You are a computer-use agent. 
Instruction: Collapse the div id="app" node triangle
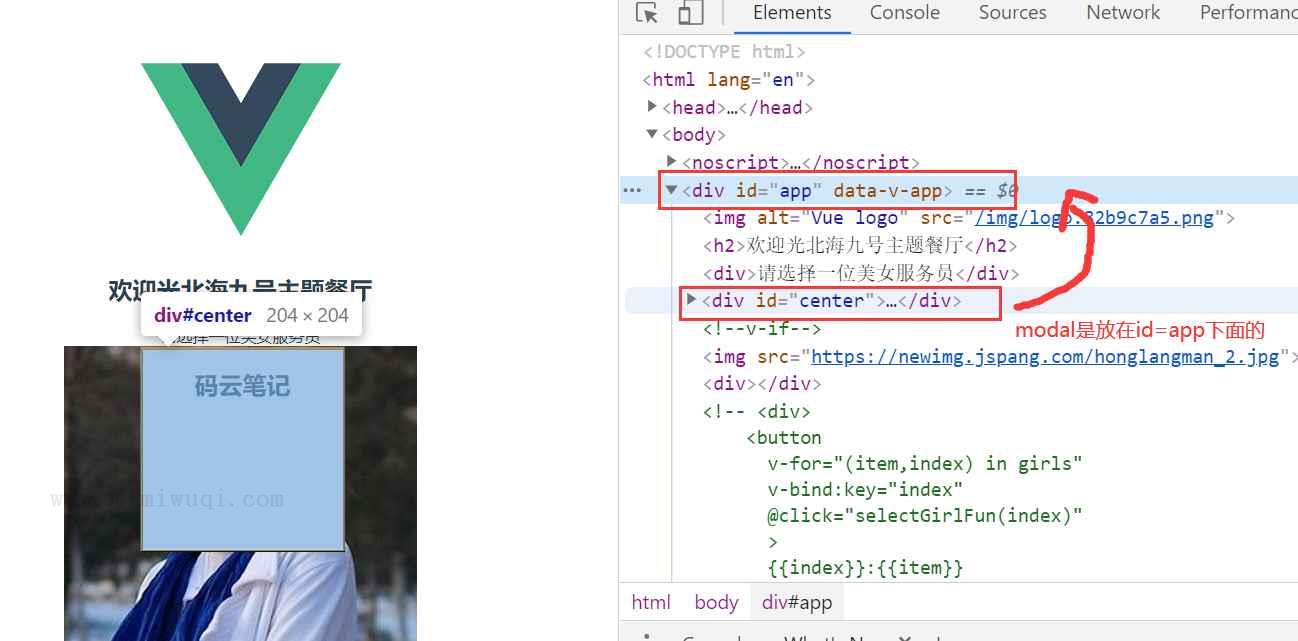(672, 189)
